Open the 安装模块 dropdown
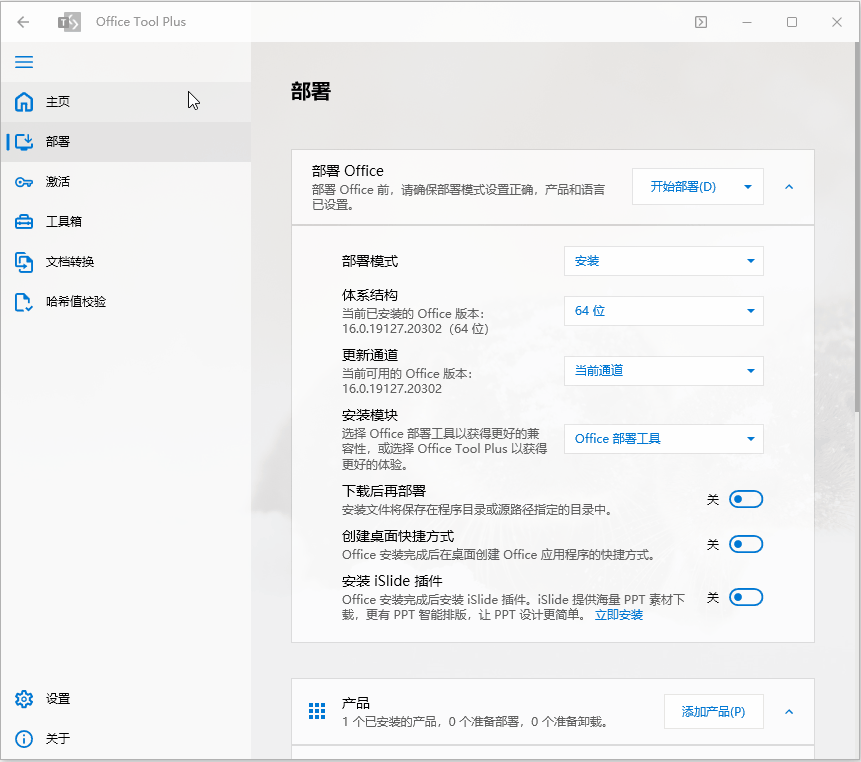 [x=663, y=439]
